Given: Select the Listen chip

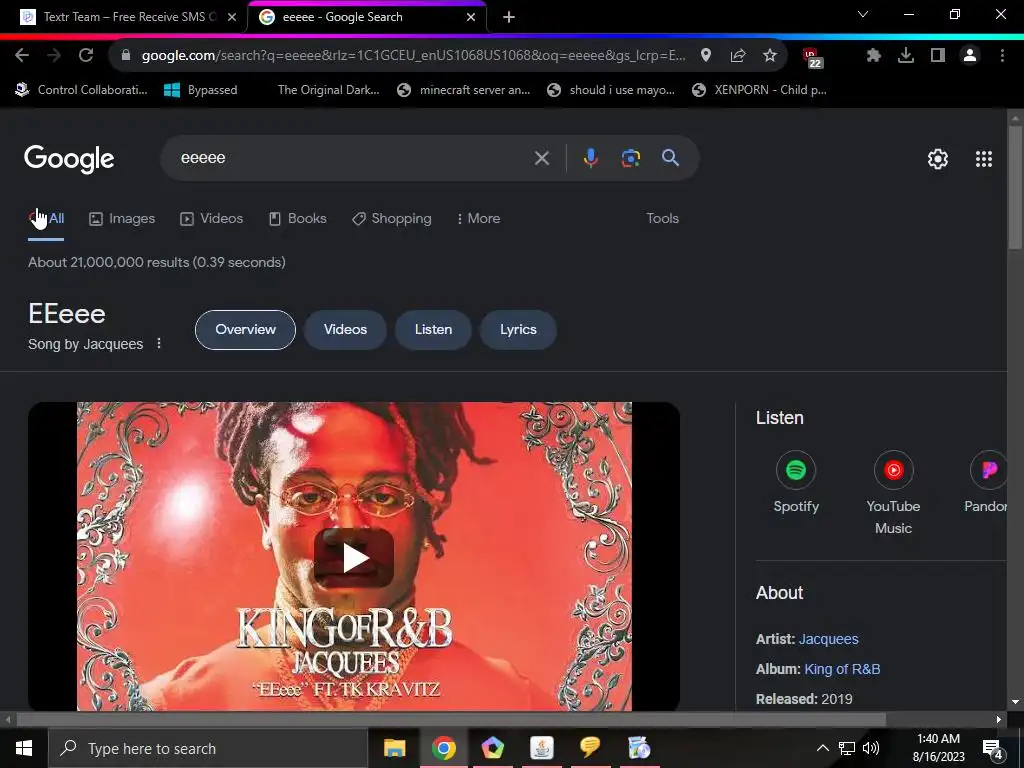Looking at the screenshot, I should point(433,330).
